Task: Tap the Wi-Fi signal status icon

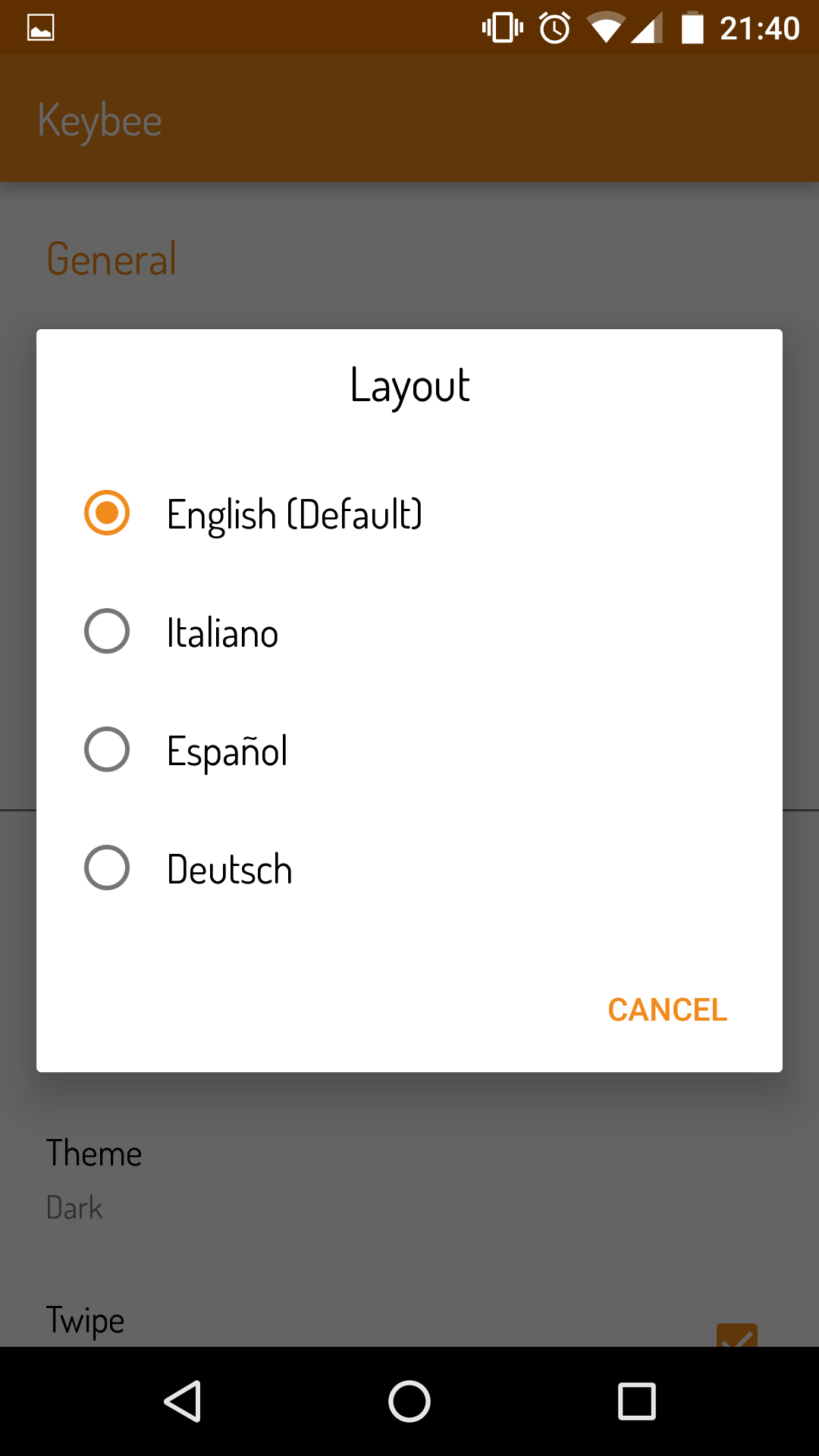Action: (x=605, y=28)
